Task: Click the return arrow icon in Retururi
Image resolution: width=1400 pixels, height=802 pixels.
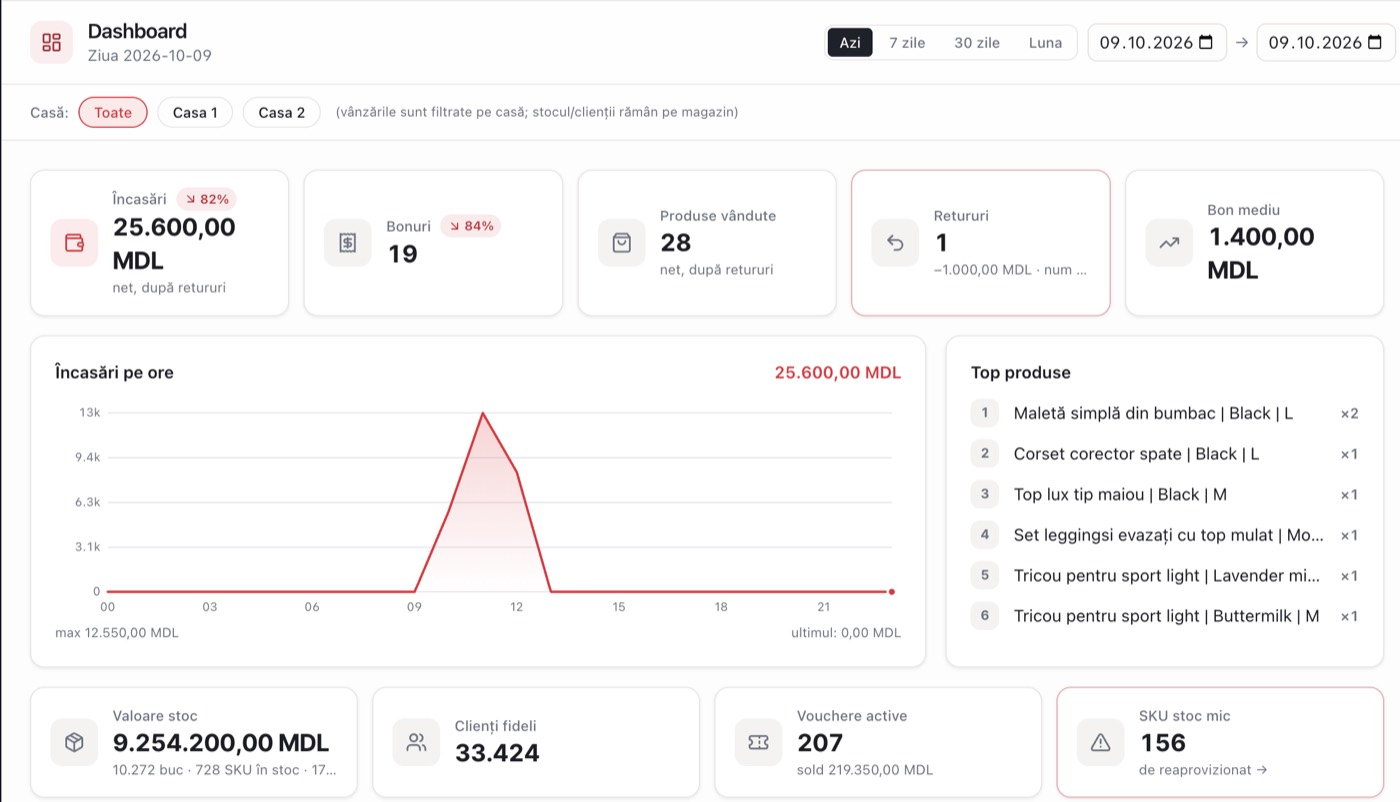Action: pos(895,243)
